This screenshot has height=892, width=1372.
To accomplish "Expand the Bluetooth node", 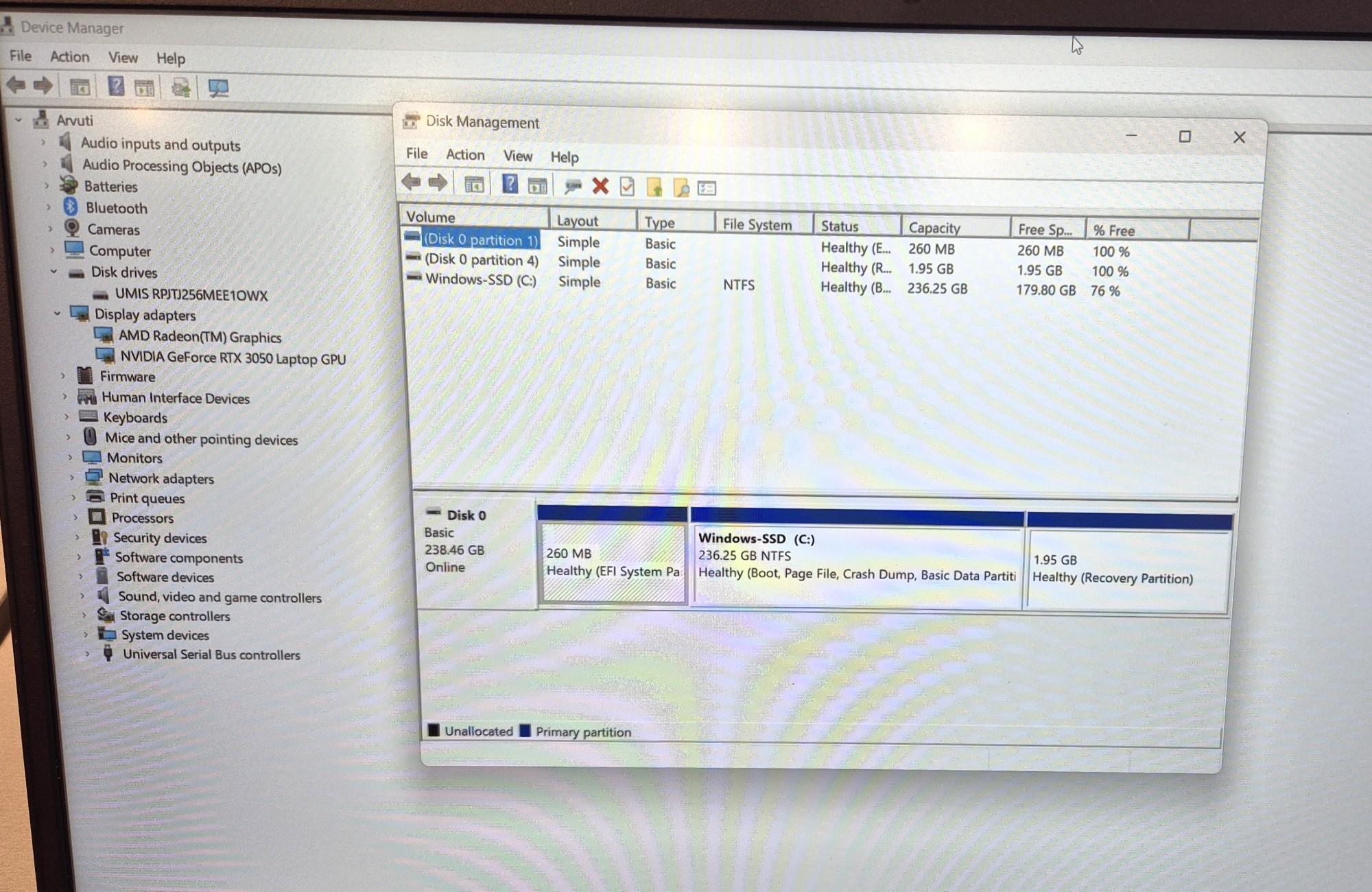I will coord(48,207).
